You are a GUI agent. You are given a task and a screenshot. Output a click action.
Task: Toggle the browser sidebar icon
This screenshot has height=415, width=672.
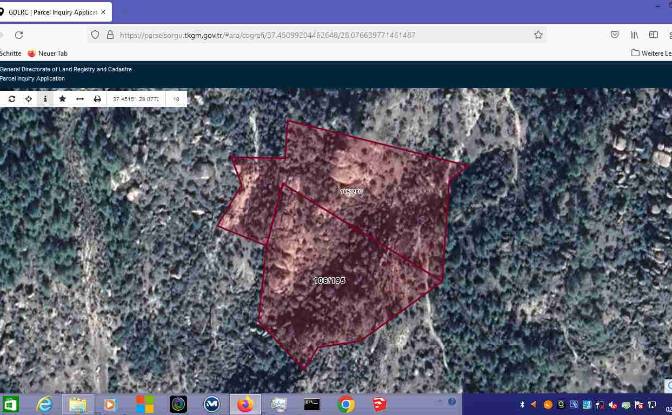[653, 35]
